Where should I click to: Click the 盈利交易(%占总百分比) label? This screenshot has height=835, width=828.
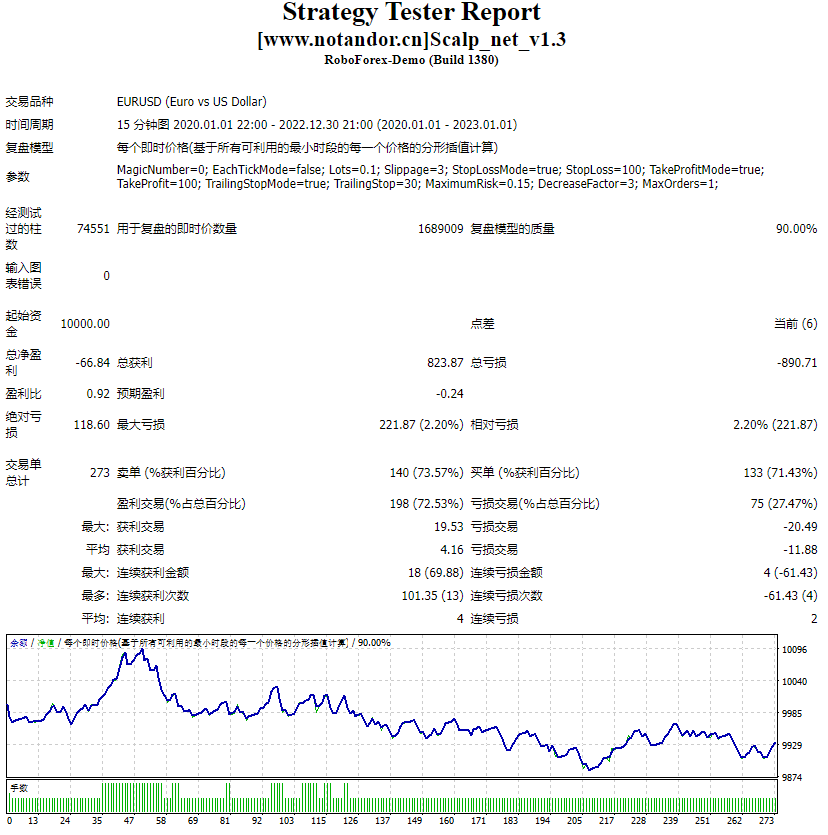click(x=181, y=504)
